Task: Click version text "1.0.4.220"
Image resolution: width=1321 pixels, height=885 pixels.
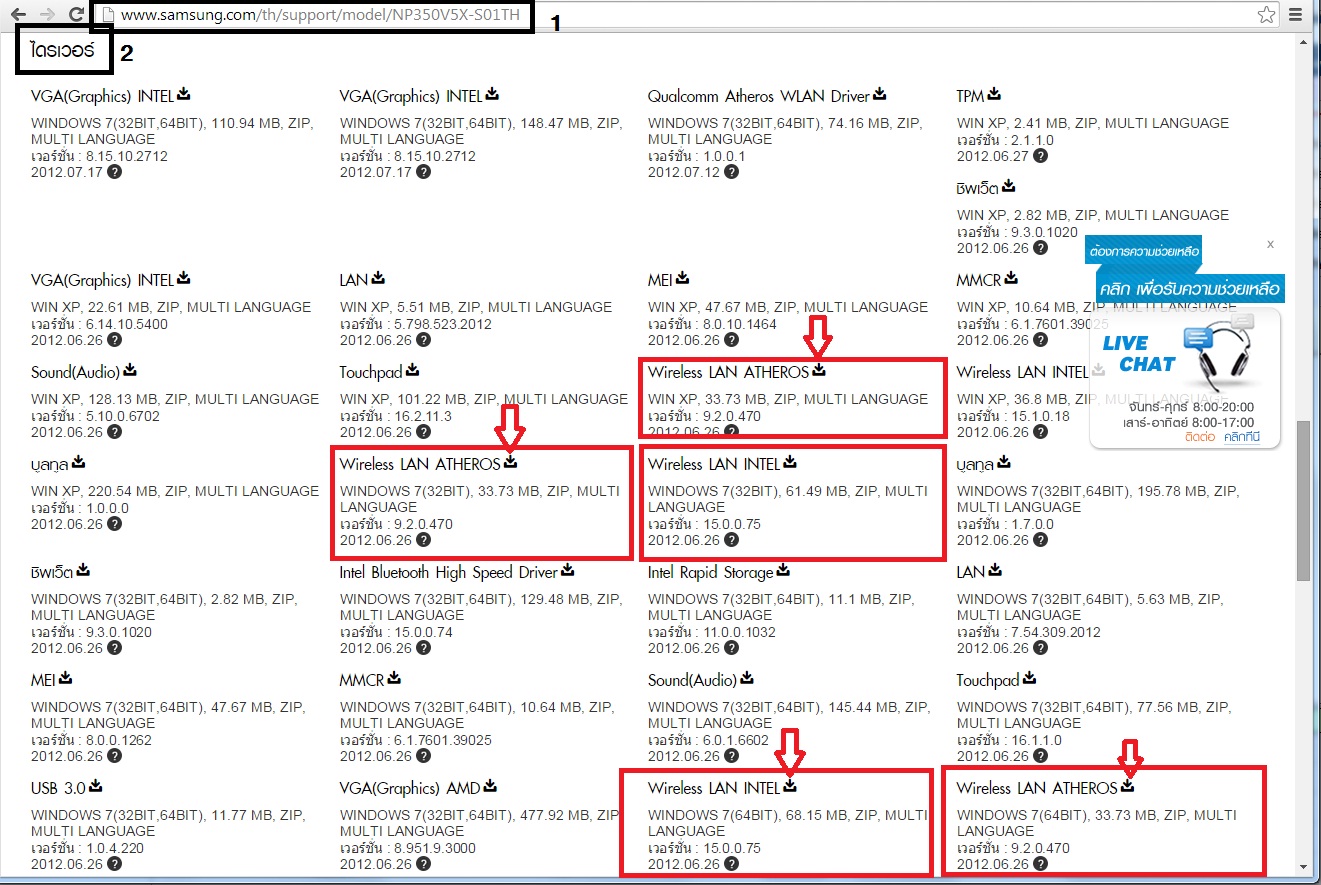Action: (x=114, y=848)
